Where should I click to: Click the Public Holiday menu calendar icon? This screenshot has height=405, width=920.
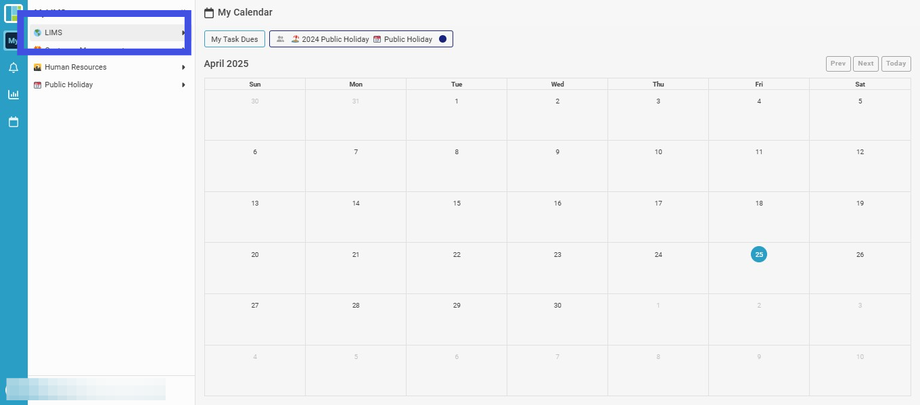click(38, 85)
